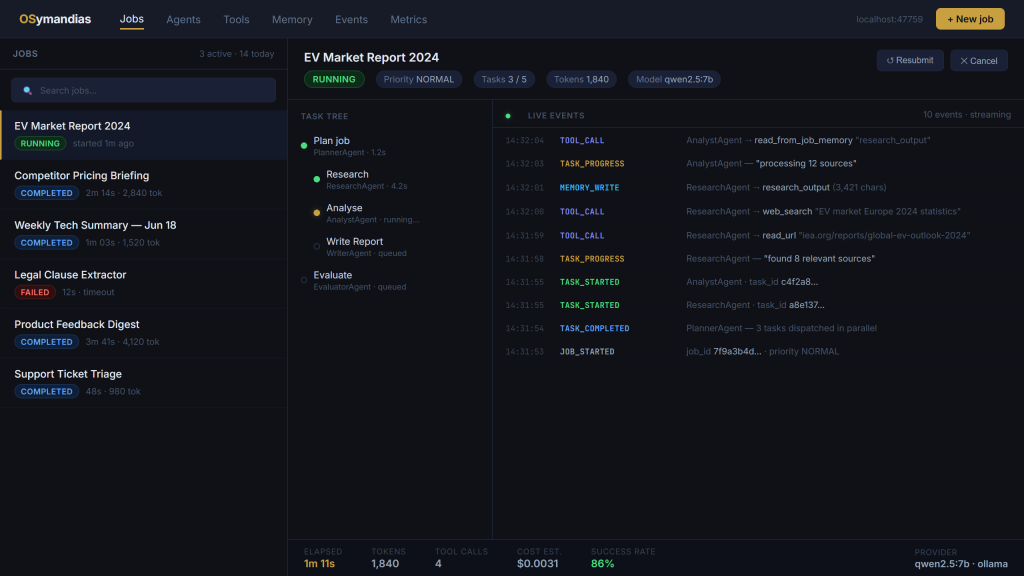
Task: Create a job with New job button
Action: tap(970, 19)
